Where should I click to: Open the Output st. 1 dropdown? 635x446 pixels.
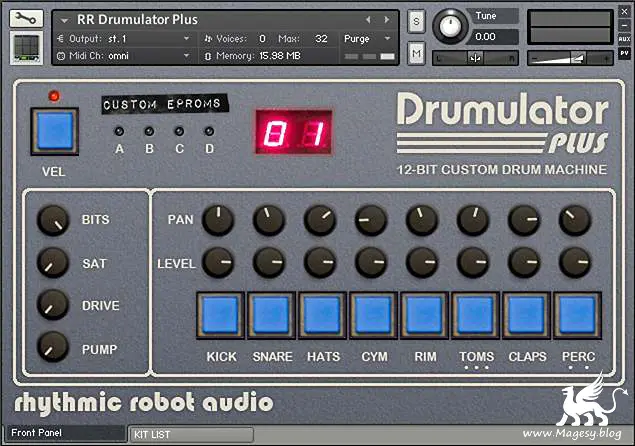186,38
